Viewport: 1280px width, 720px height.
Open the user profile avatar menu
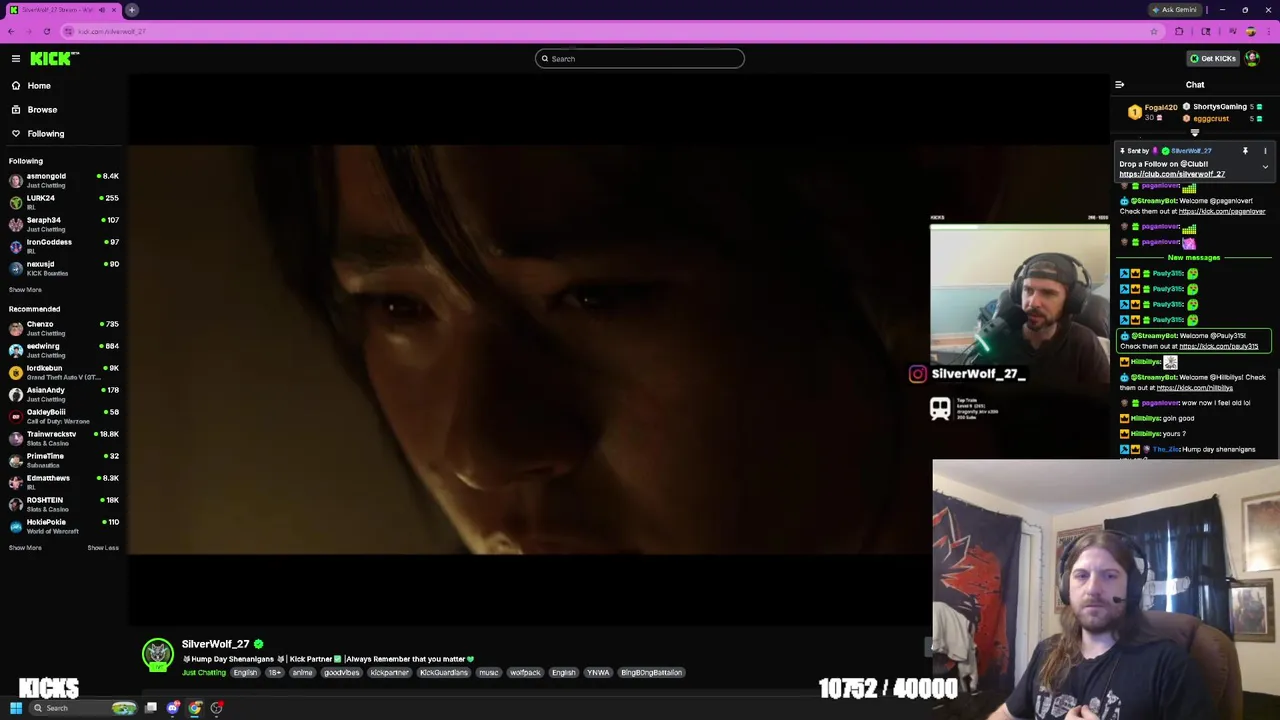click(1252, 59)
